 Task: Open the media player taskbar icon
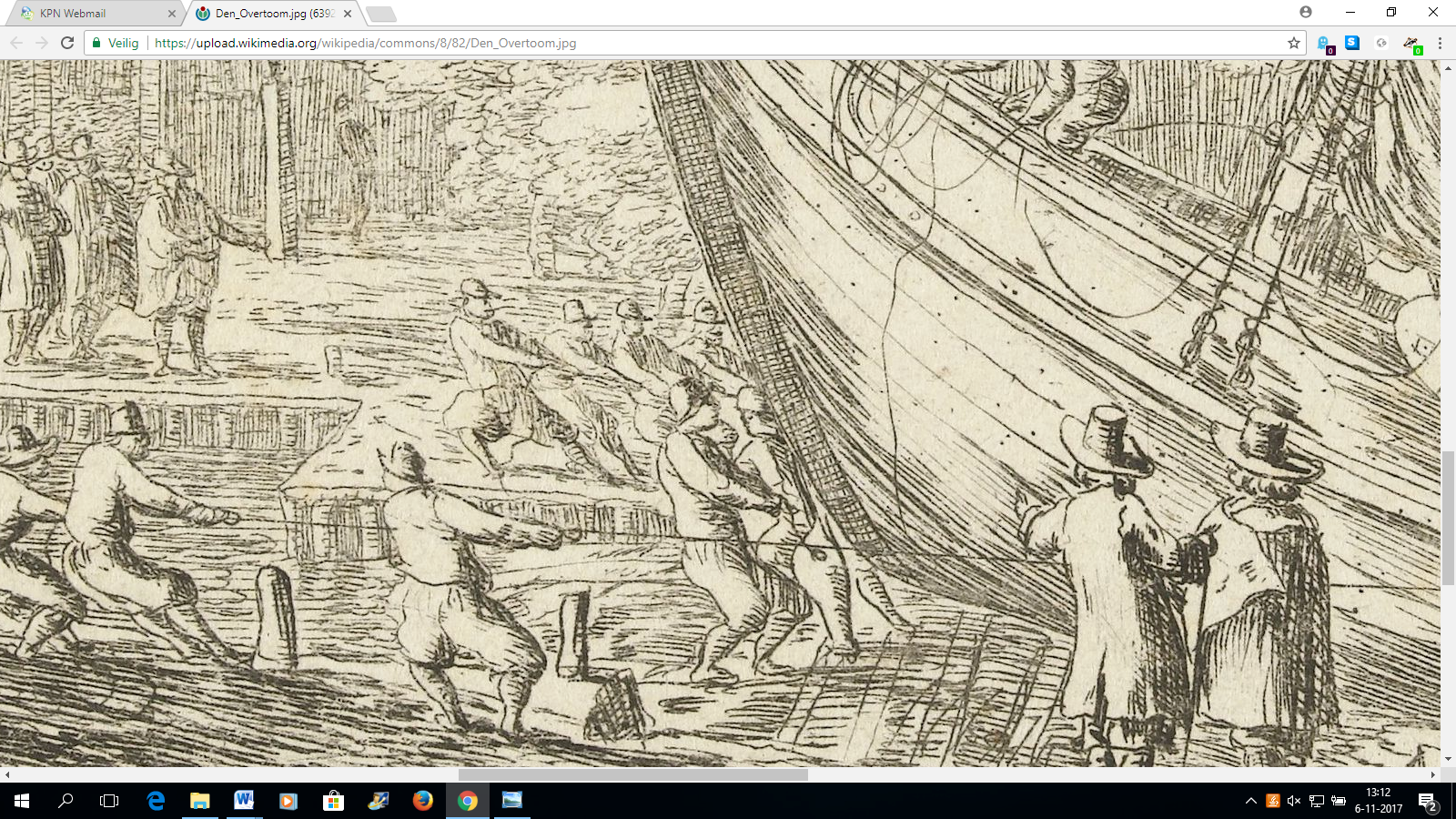tap(288, 801)
